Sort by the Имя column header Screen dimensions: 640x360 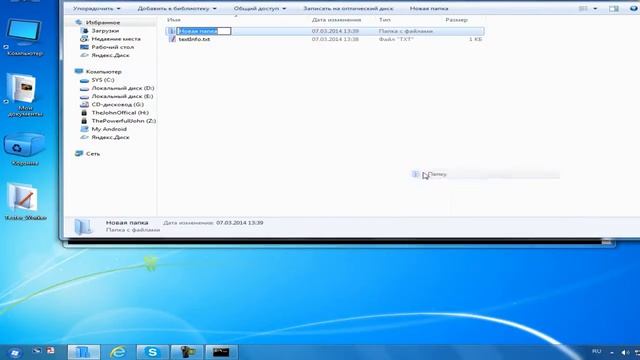pos(174,20)
